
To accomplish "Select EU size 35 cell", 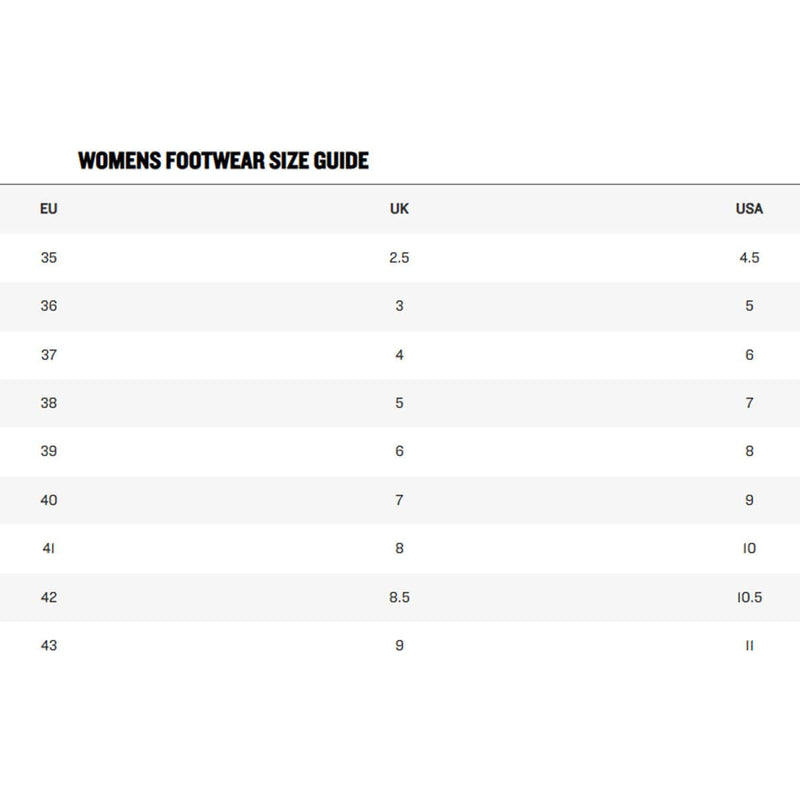I will click(49, 258).
